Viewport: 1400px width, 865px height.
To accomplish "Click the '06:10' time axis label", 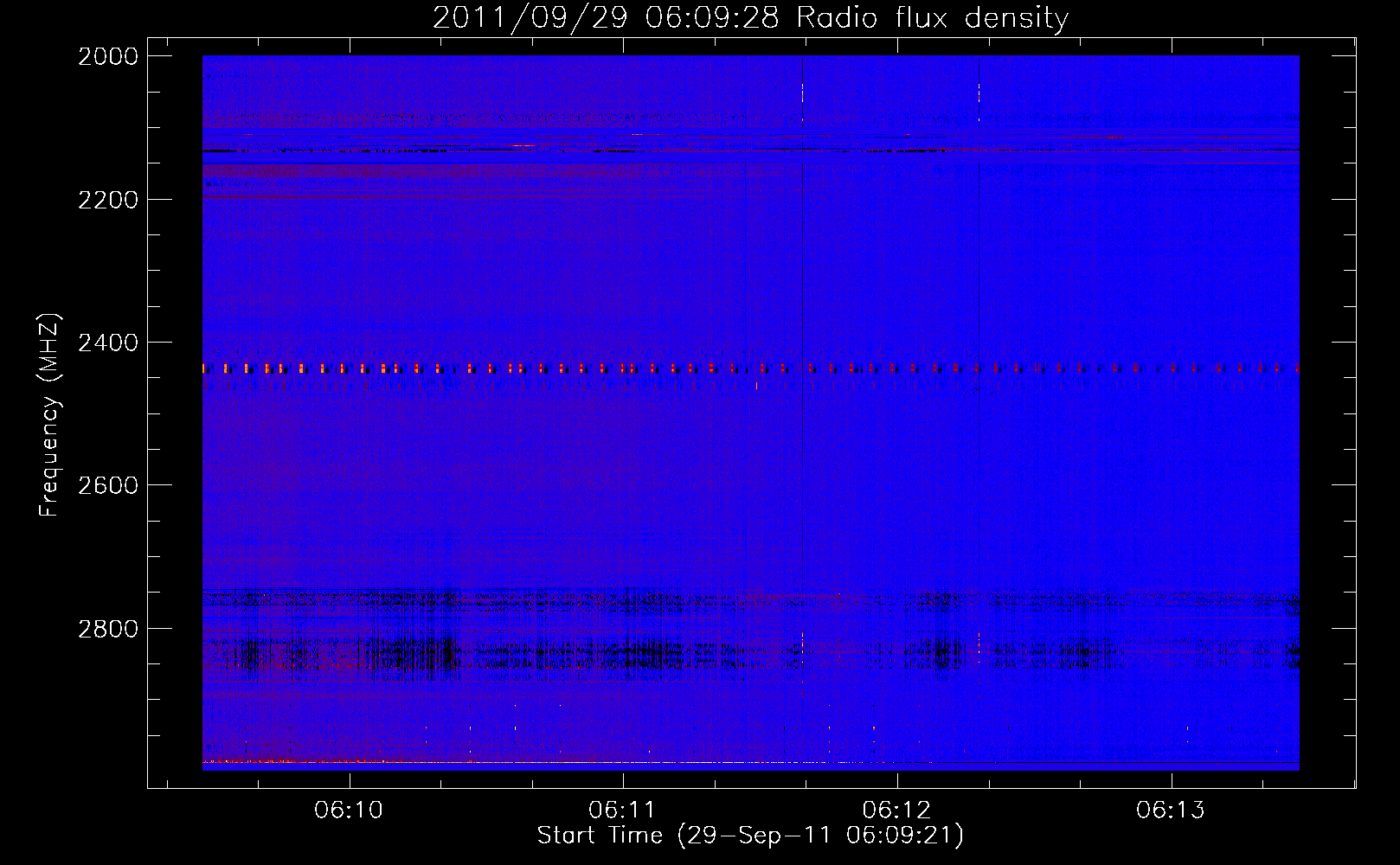I will click(349, 811).
